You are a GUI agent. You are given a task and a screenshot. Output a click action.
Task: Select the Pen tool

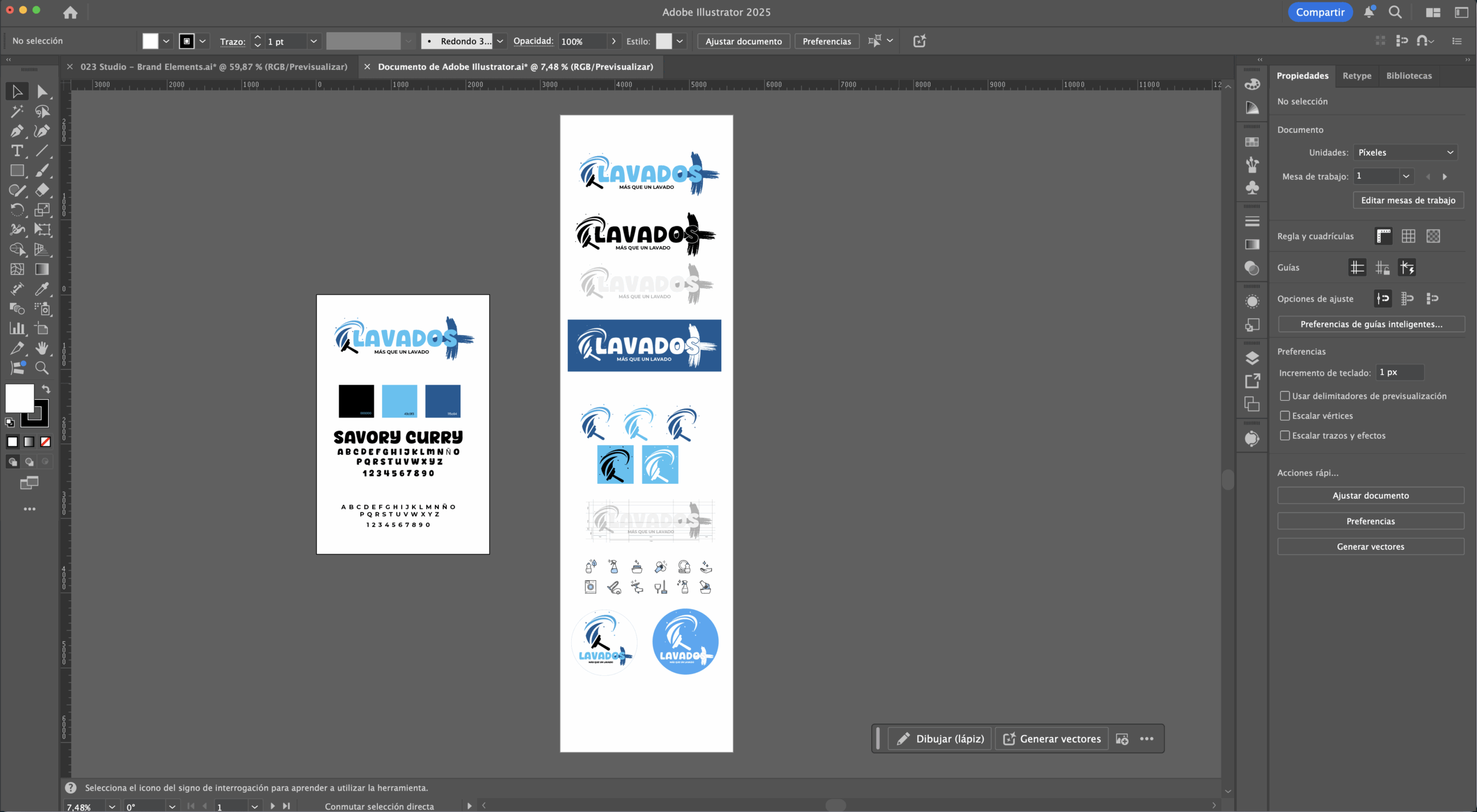pyautogui.click(x=17, y=131)
